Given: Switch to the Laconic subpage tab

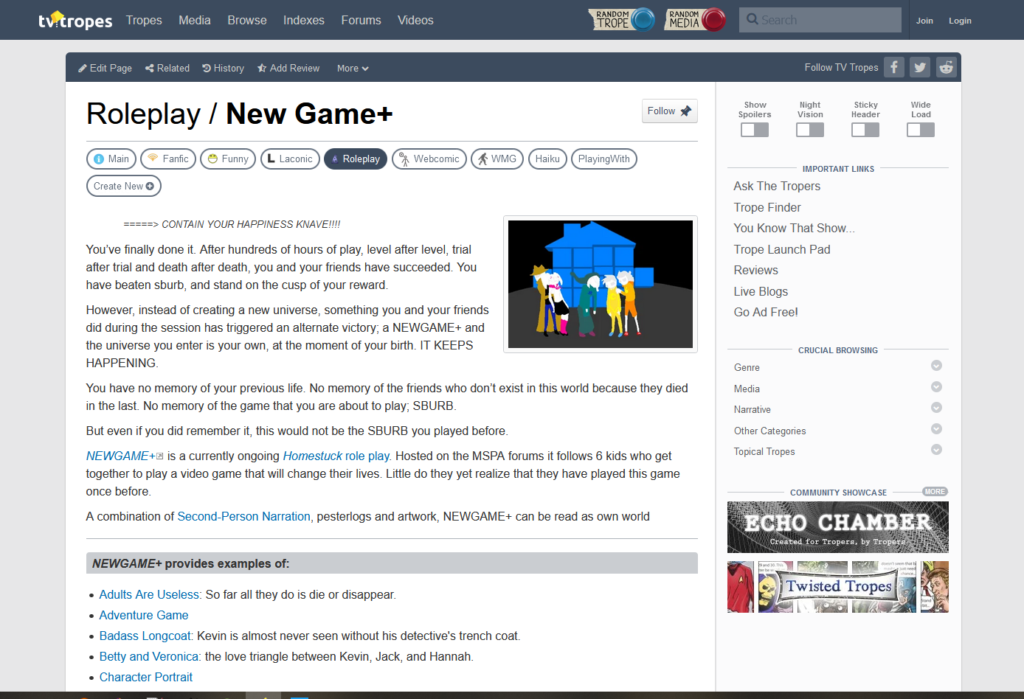Looking at the screenshot, I should coord(290,159).
